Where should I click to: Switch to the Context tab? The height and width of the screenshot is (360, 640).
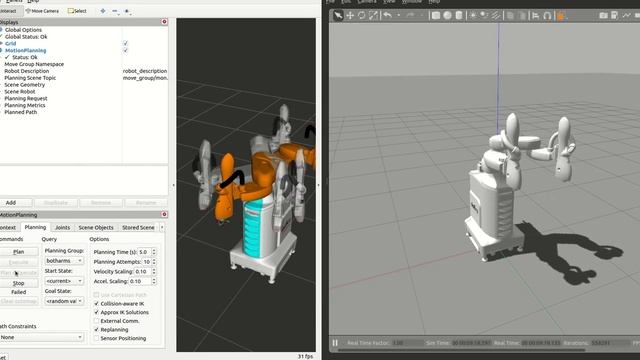click(x=8, y=227)
